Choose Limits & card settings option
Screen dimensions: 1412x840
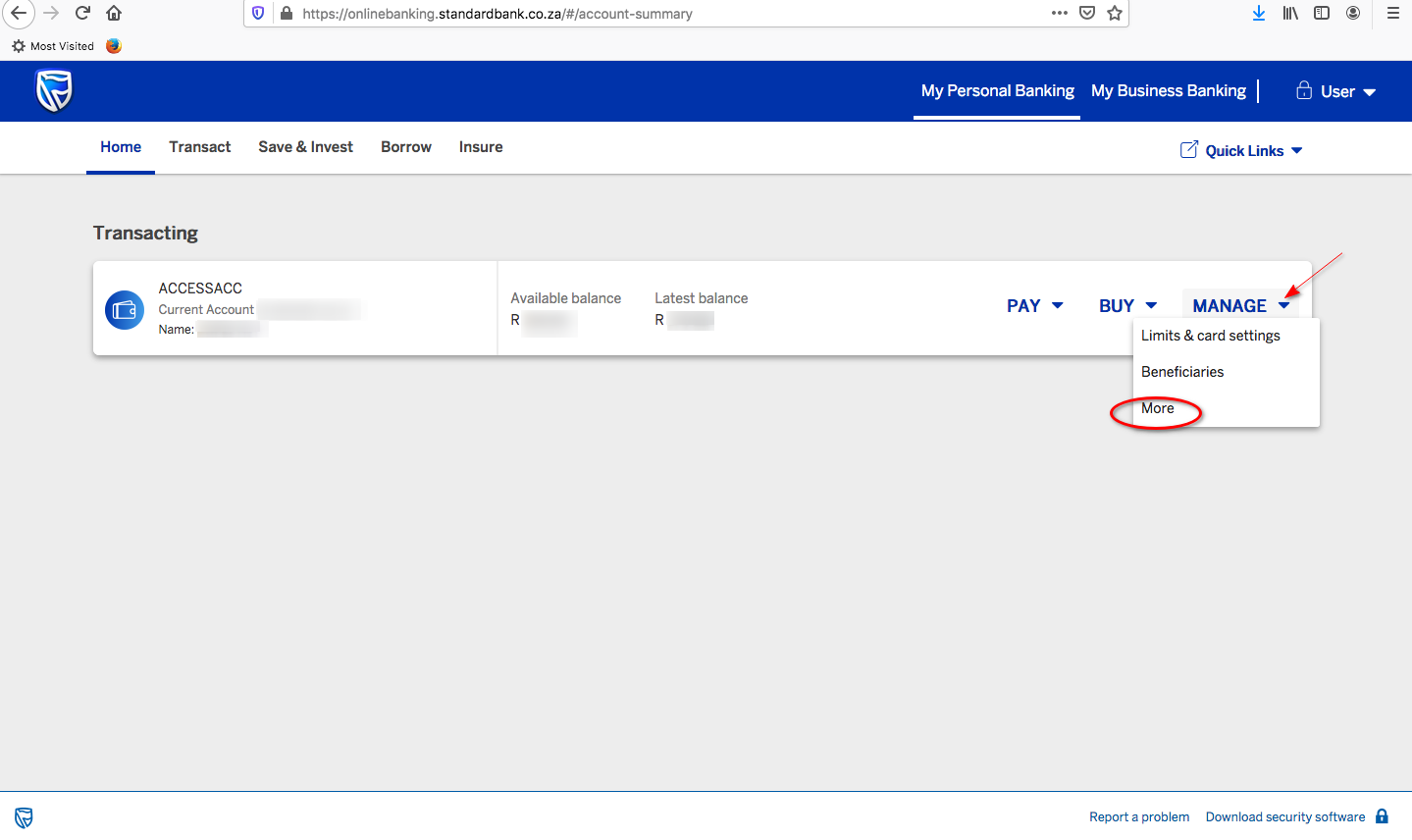(x=1210, y=336)
